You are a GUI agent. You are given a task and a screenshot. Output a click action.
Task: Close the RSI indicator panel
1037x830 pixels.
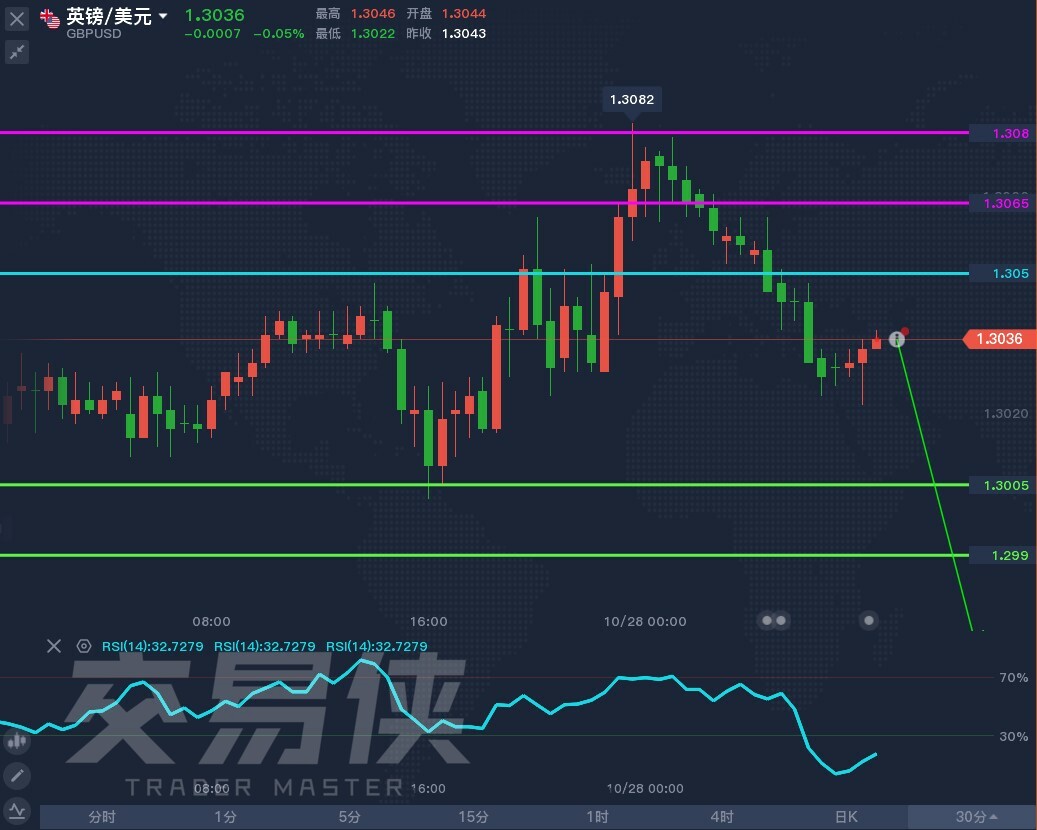pos(54,645)
